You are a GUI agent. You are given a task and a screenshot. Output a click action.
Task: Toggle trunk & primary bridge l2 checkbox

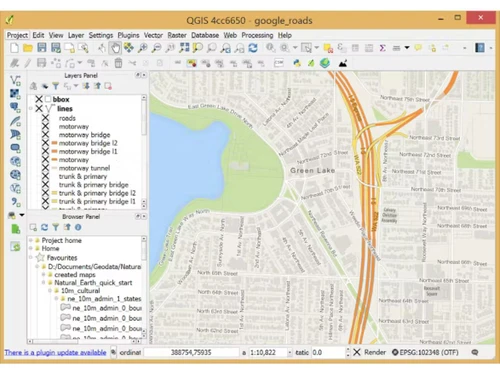click(45, 193)
